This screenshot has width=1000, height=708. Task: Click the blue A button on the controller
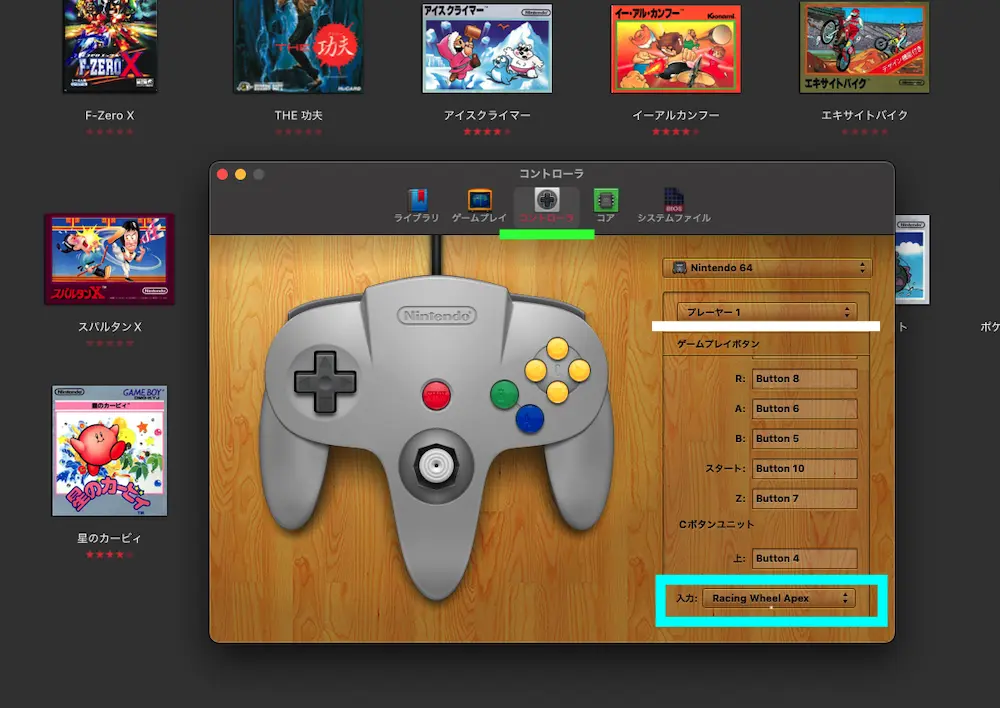pos(529,419)
